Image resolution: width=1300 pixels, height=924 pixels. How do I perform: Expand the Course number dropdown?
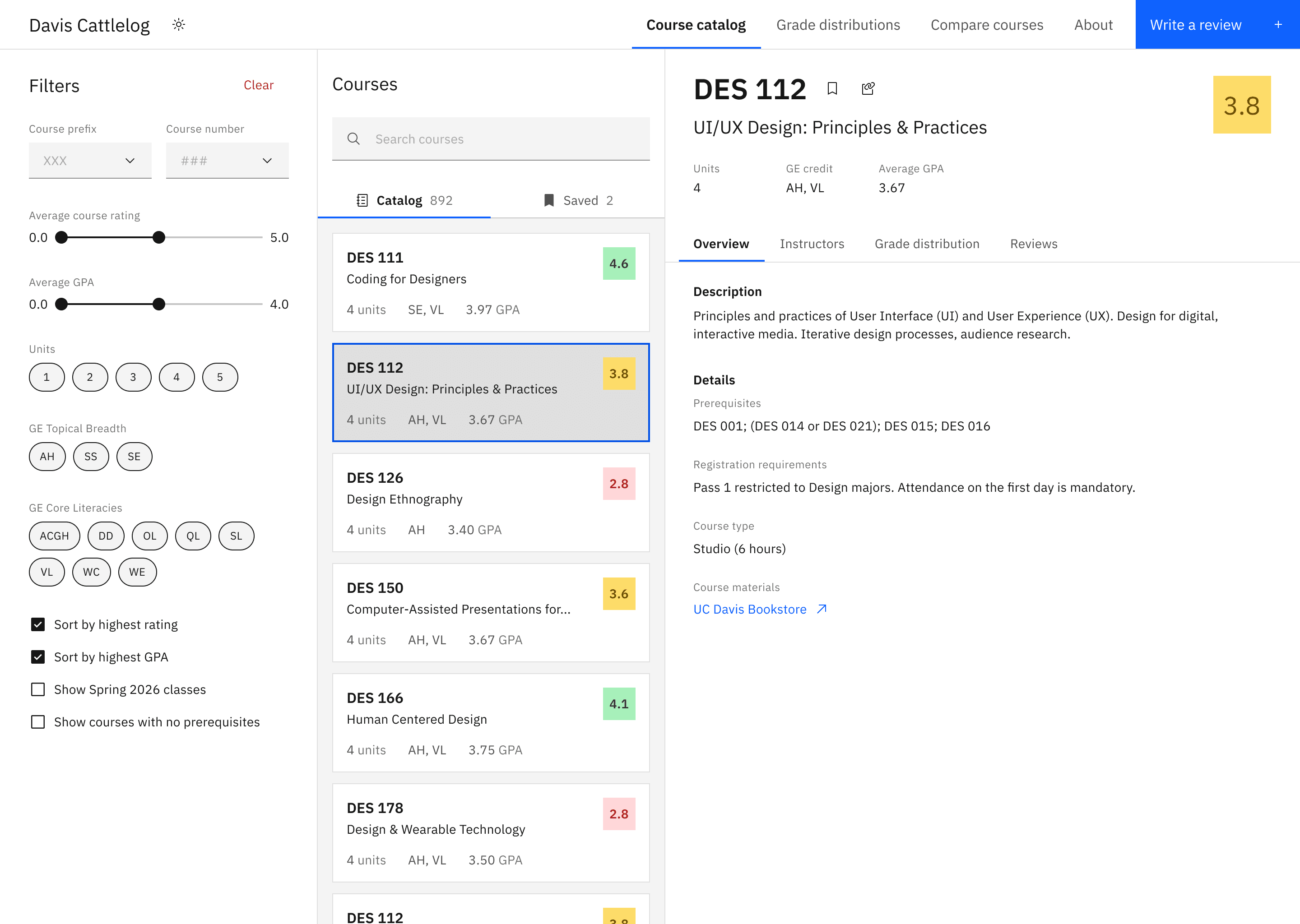coord(227,161)
